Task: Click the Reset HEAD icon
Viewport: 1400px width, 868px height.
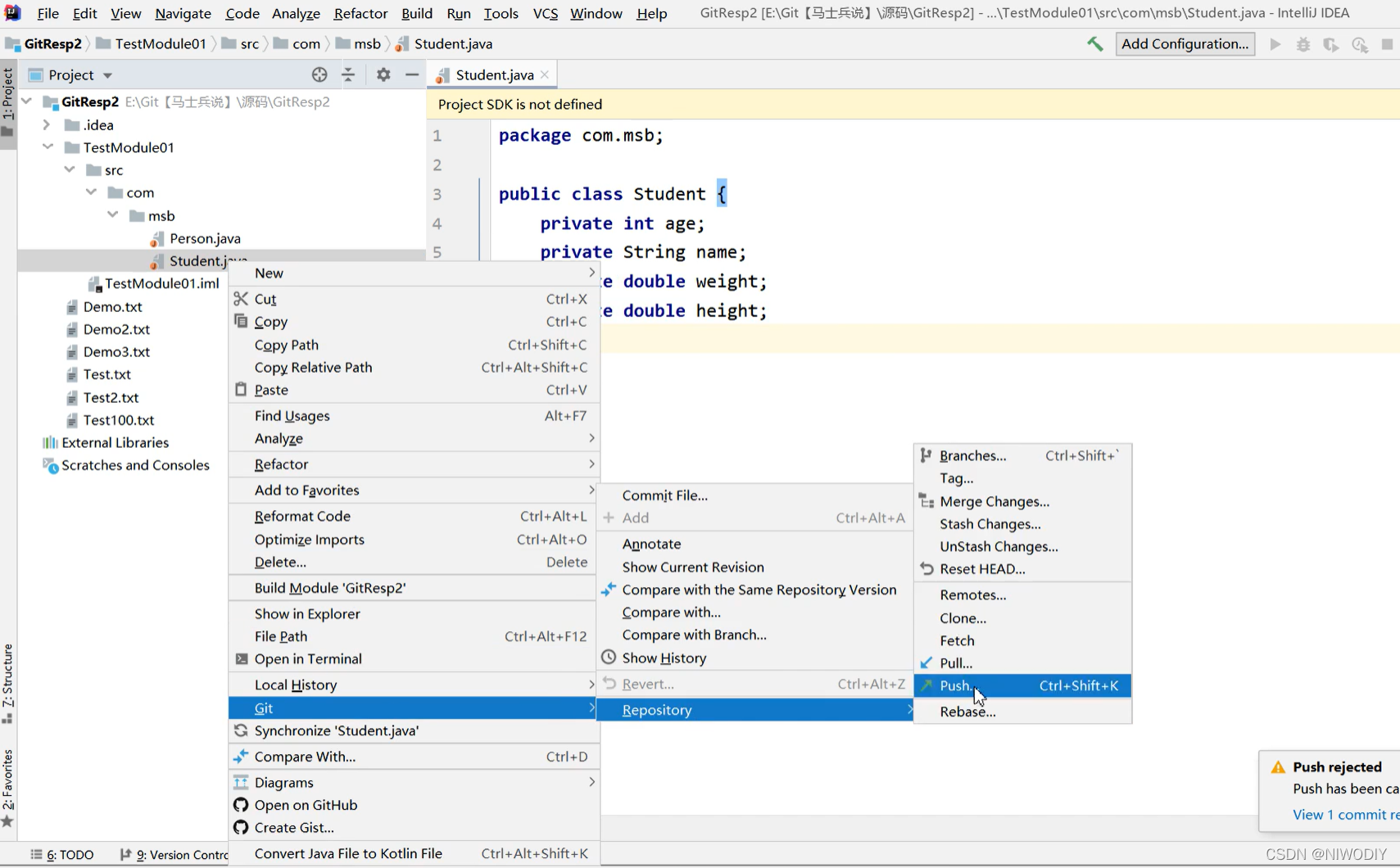Action: 927,568
